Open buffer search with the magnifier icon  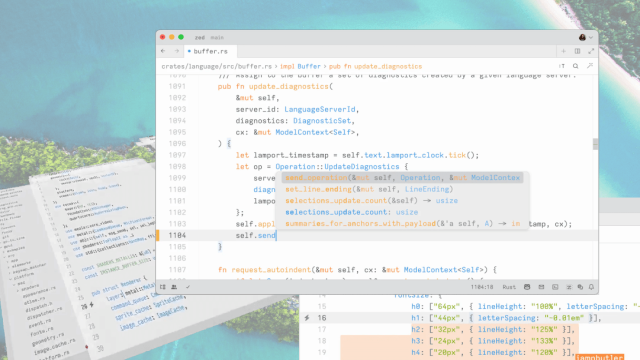pos(576,66)
